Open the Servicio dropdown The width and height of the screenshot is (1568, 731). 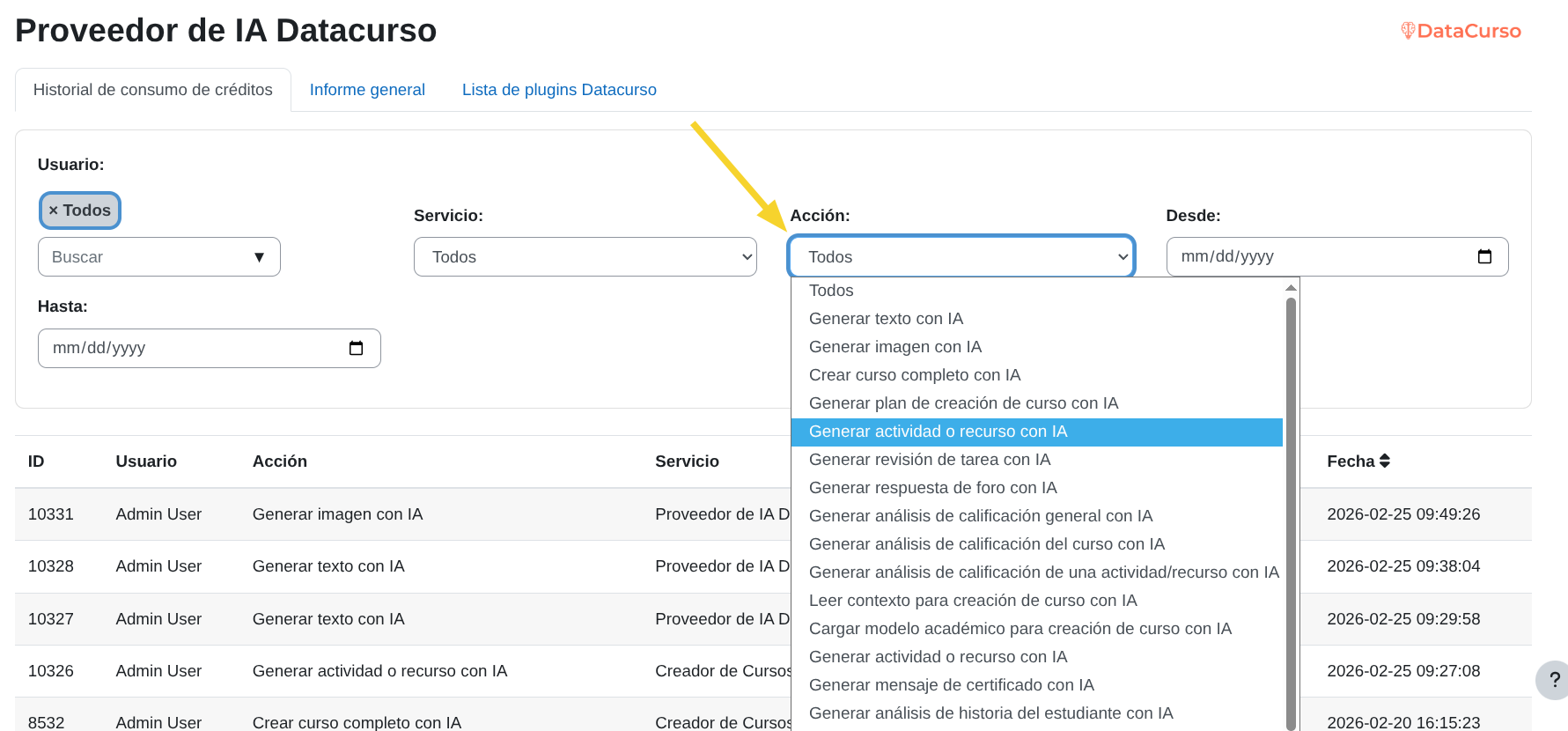[585, 257]
